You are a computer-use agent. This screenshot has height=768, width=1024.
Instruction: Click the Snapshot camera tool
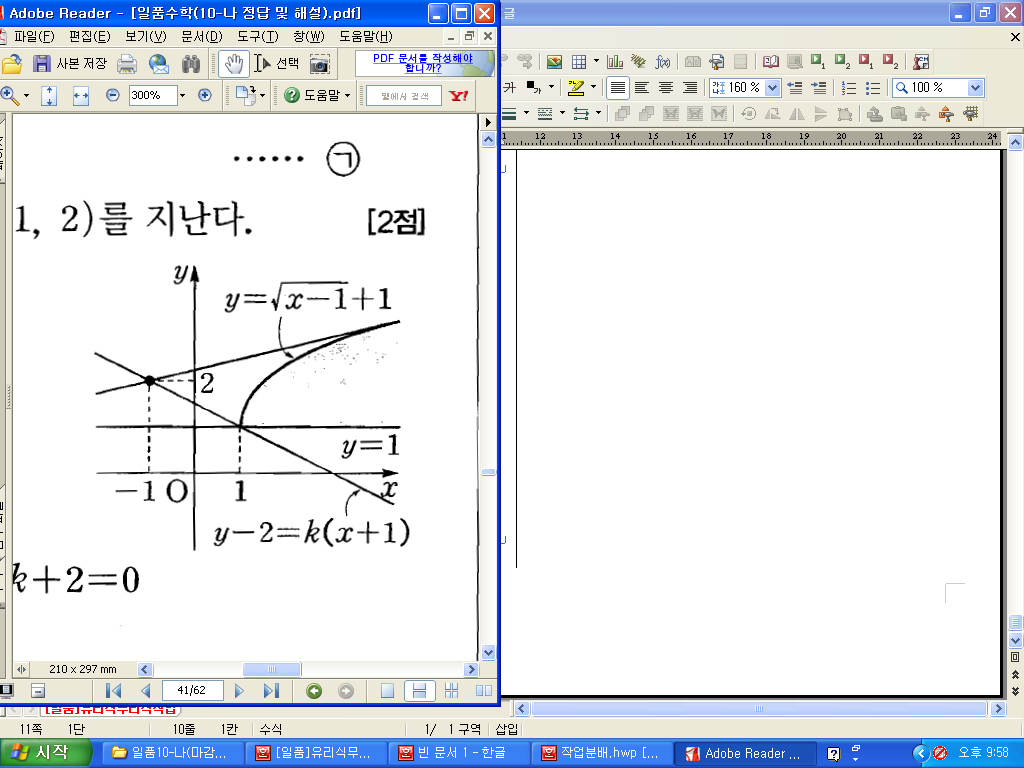[x=319, y=63]
